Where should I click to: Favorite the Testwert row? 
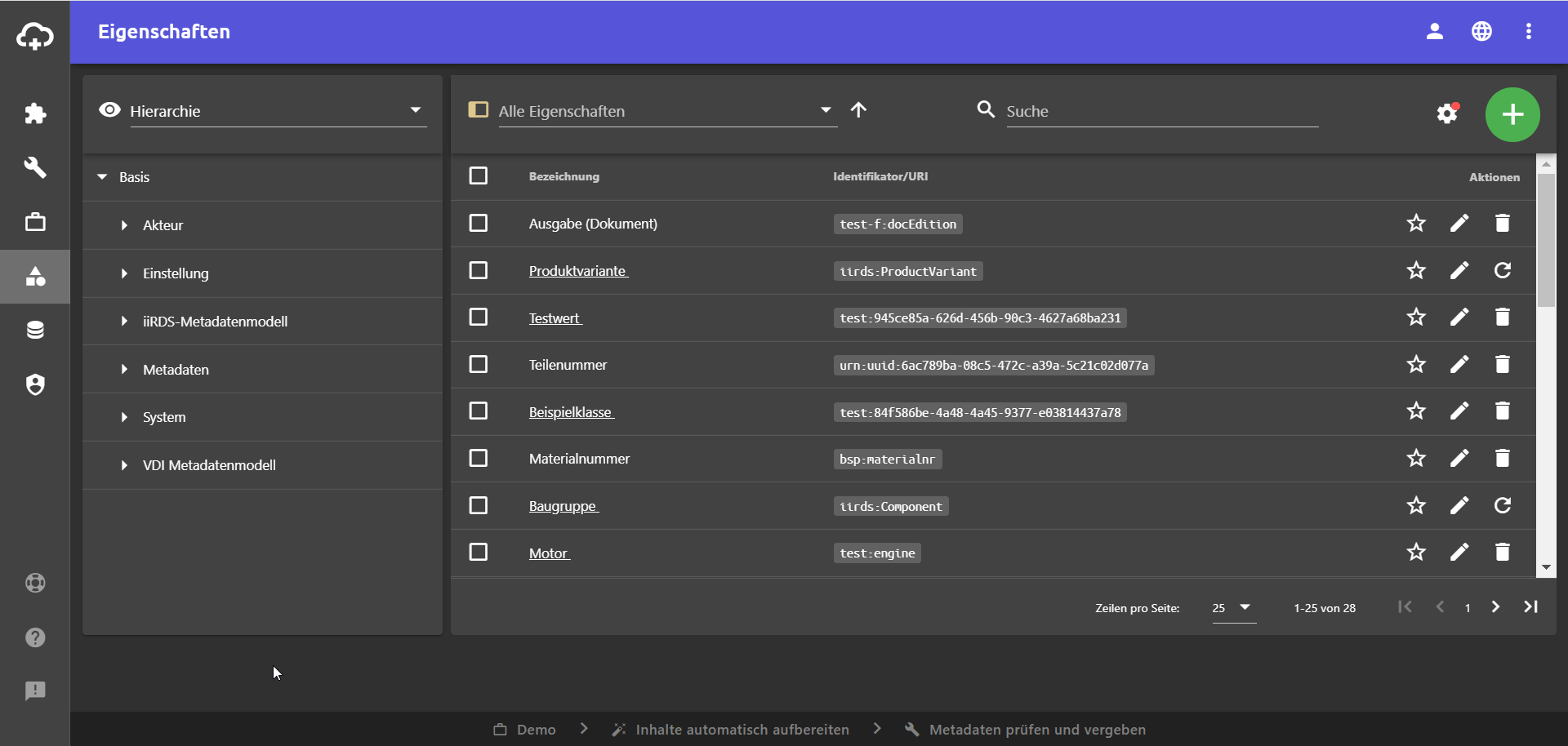[x=1416, y=317]
